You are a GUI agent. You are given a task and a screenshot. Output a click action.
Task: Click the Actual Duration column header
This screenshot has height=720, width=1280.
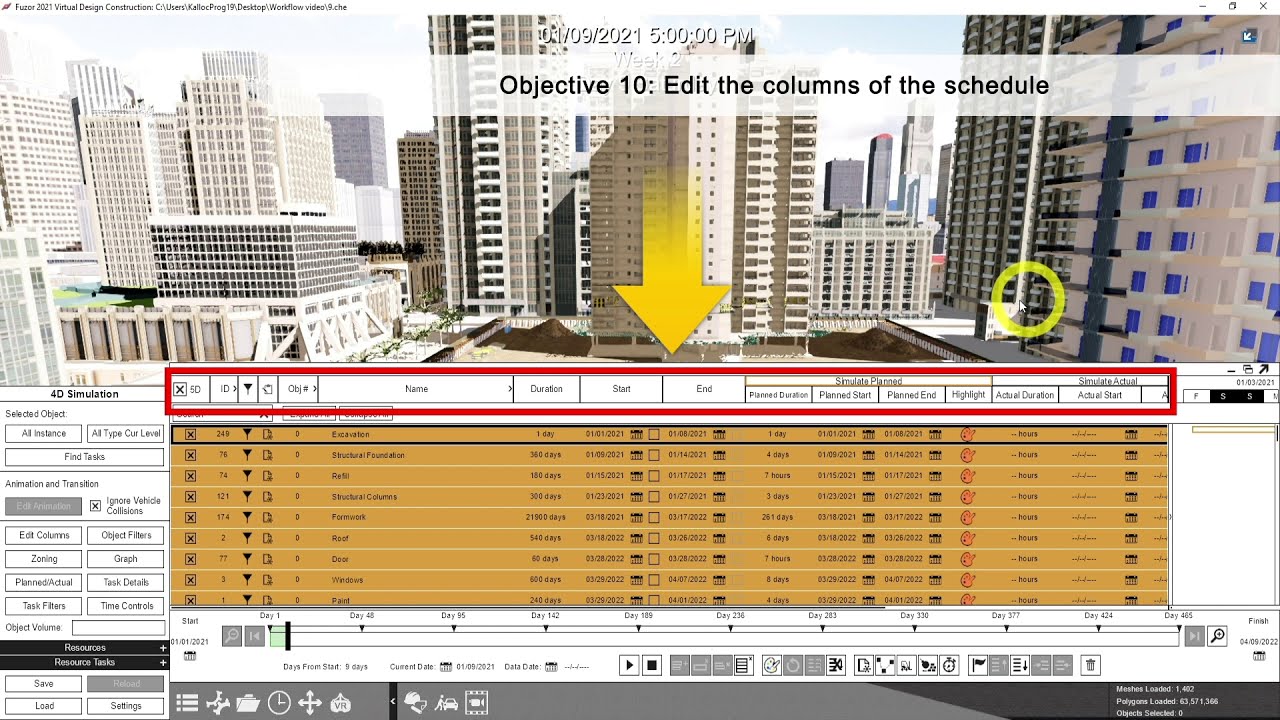(1025, 395)
